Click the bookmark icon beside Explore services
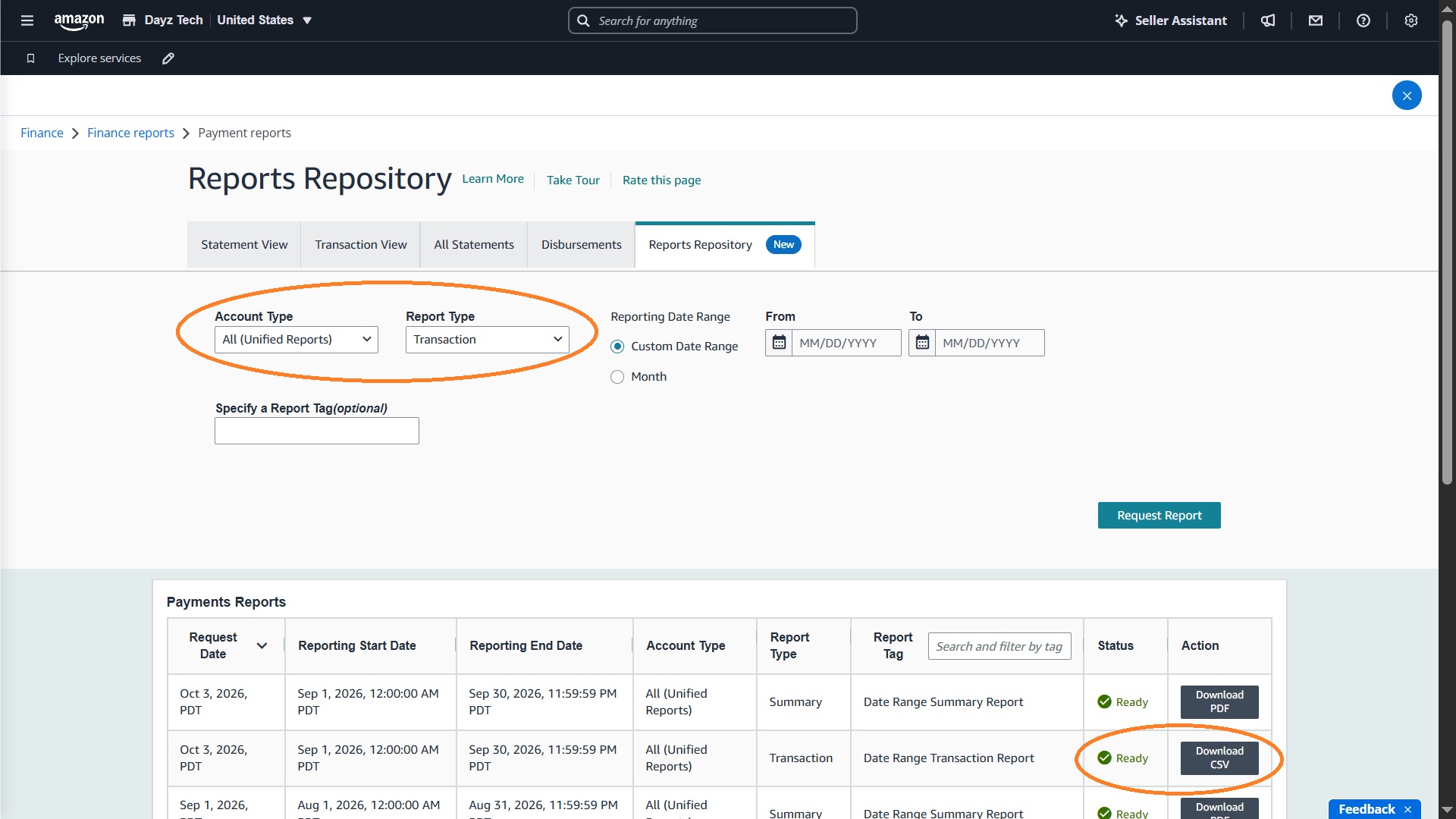1456x819 pixels. (x=30, y=58)
